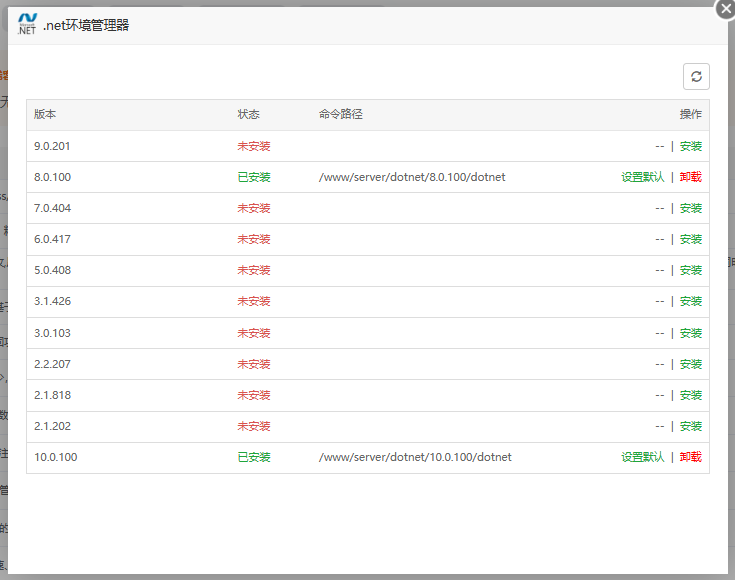Install .NET Core version 3.1.426
Image resolution: width=735 pixels, height=580 pixels.
tap(690, 301)
